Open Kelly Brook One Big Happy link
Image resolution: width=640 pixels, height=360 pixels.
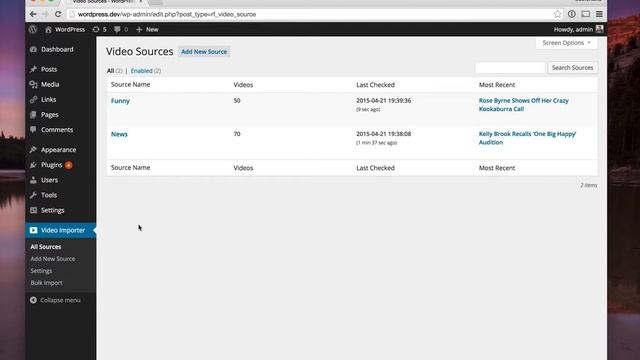527,138
